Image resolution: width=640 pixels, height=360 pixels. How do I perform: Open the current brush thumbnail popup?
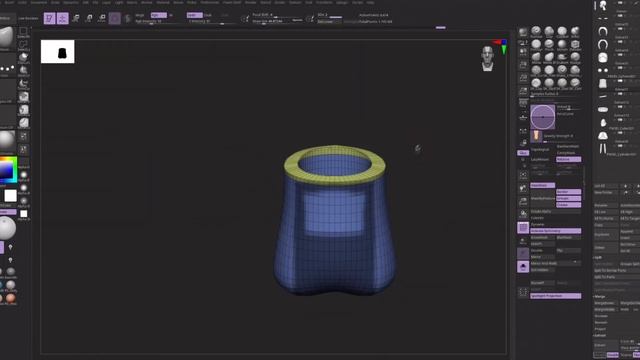[x=7, y=39]
